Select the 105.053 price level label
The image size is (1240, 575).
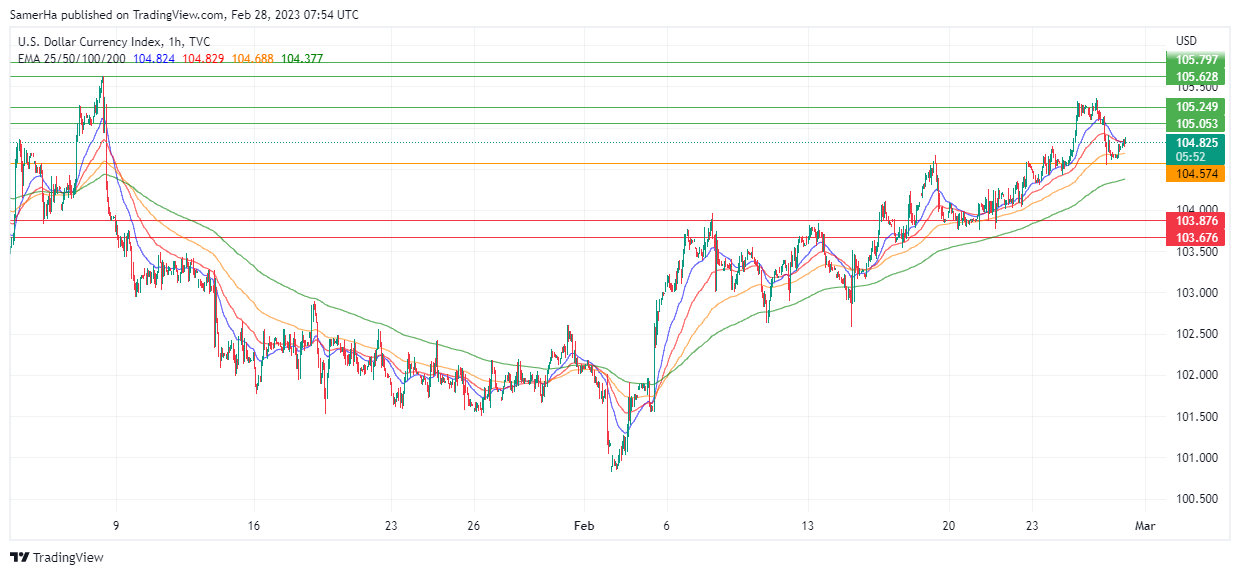(x=1196, y=124)
